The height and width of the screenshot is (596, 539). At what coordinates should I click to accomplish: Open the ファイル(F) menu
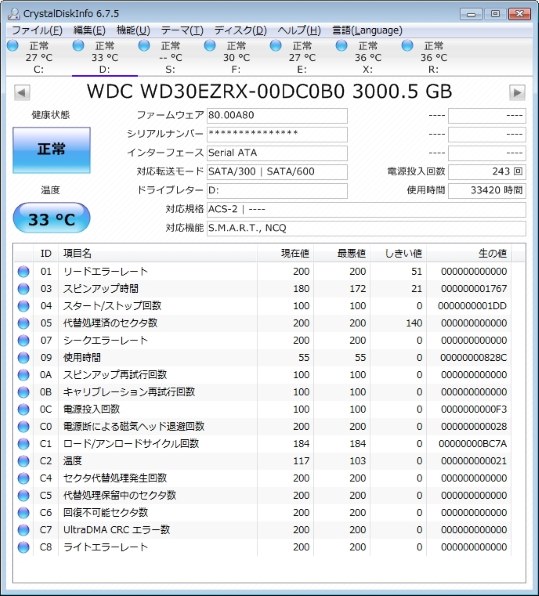pyautogui.click(x=37, y=30)
